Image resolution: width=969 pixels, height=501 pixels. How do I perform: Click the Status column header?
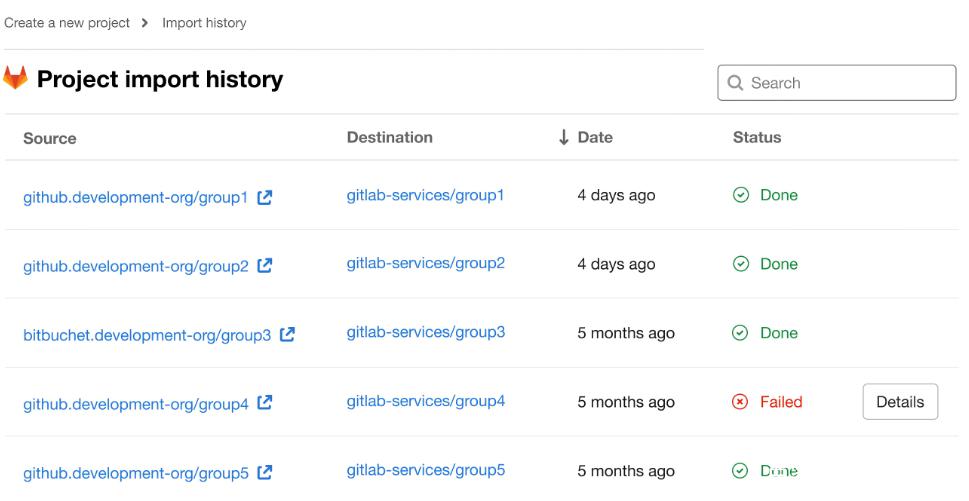(757, 137)
